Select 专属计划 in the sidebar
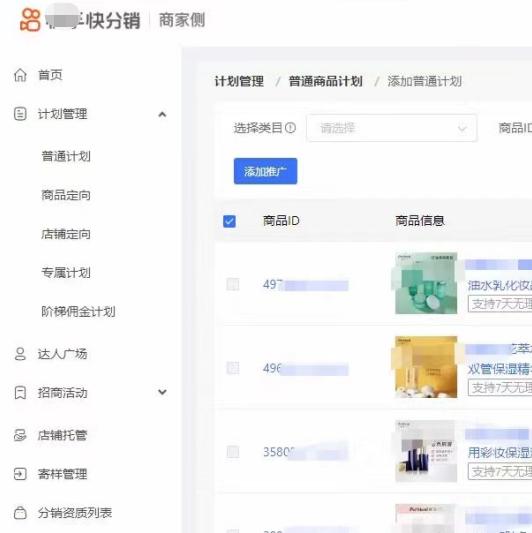 coord(66,273)
